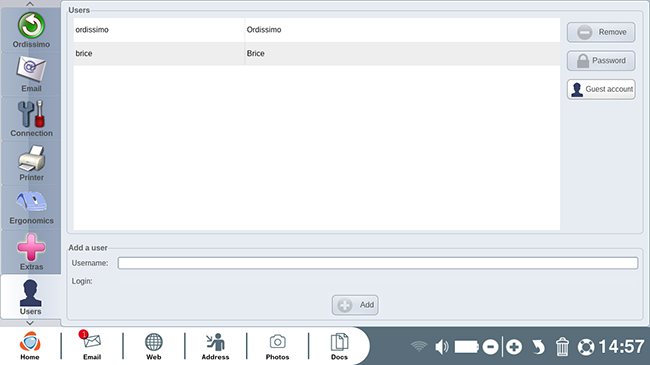Click the Add user button
Screen dimensions: 650x365
[355, 305]
